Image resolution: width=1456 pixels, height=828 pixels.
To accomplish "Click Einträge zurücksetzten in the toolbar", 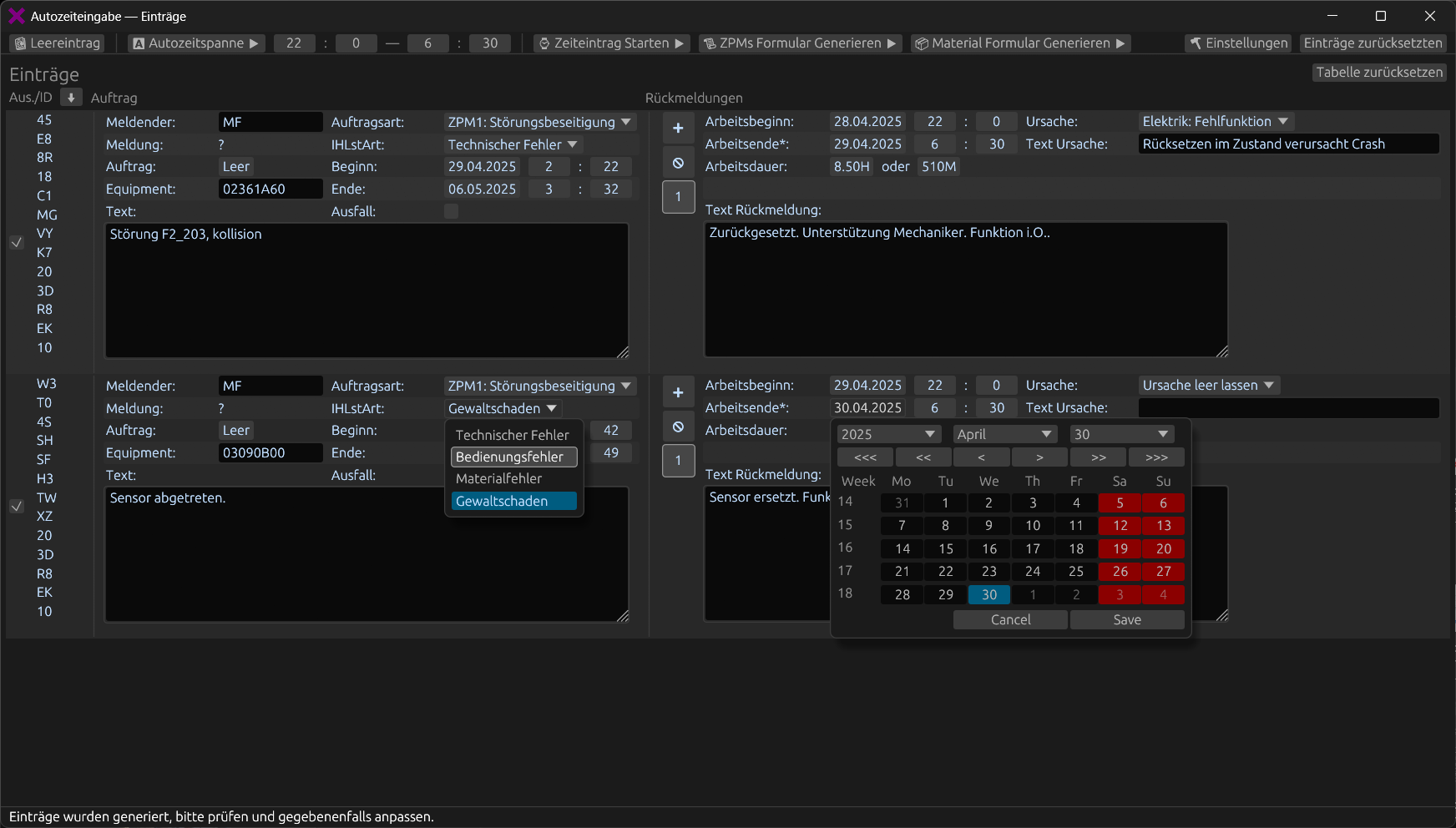I will tap(1373, 43).
